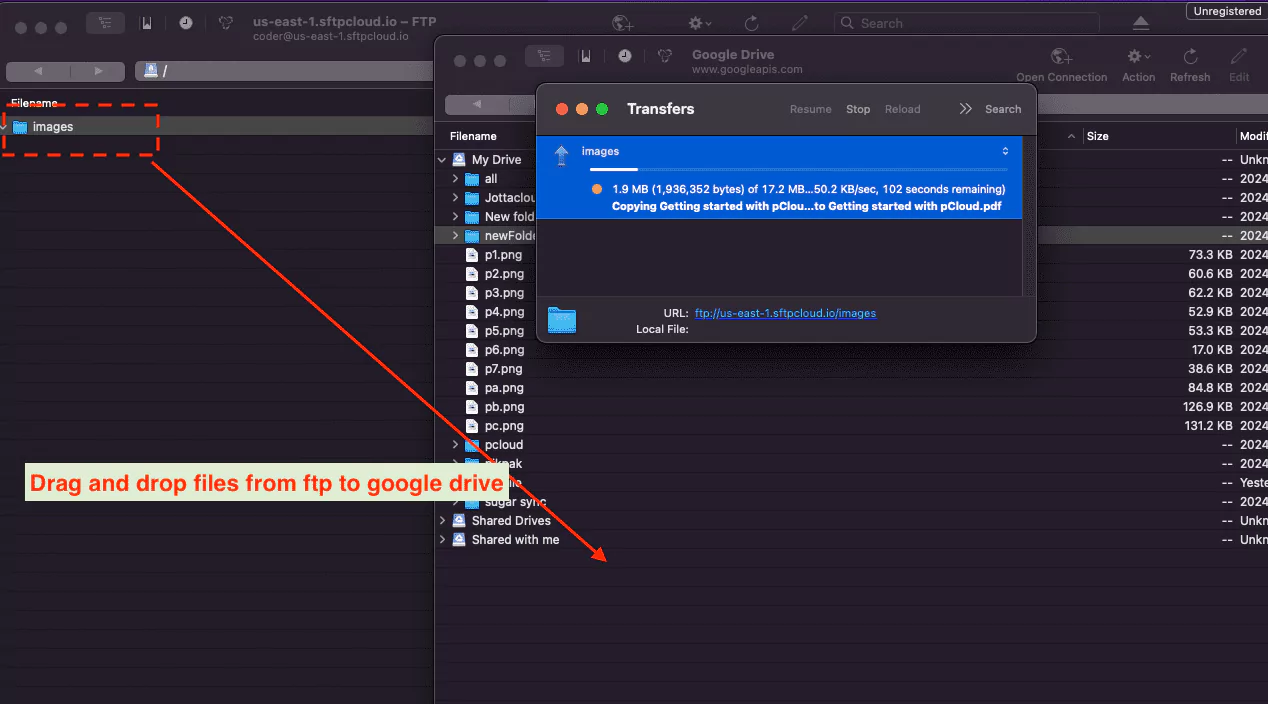Expand the 'all' folder
1268x704 pixels.
[456, 179]
